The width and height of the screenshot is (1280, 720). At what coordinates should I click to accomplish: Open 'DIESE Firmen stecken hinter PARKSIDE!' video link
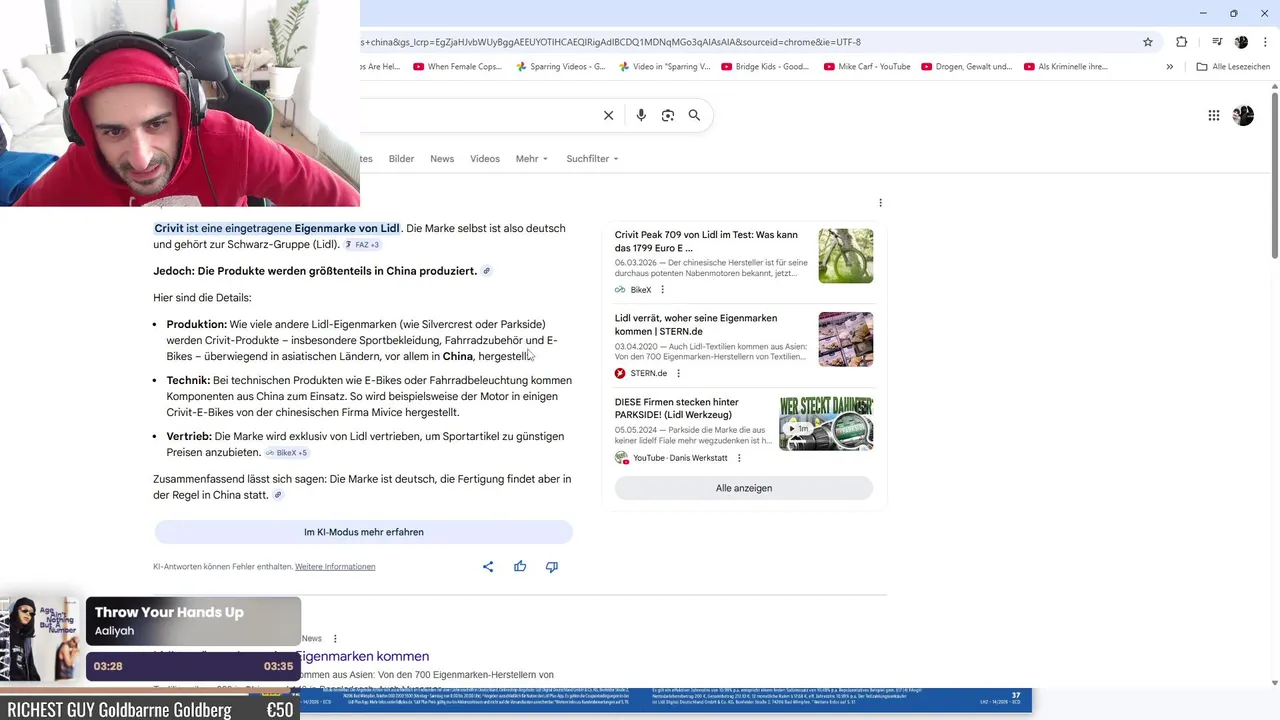click(677, 408)
